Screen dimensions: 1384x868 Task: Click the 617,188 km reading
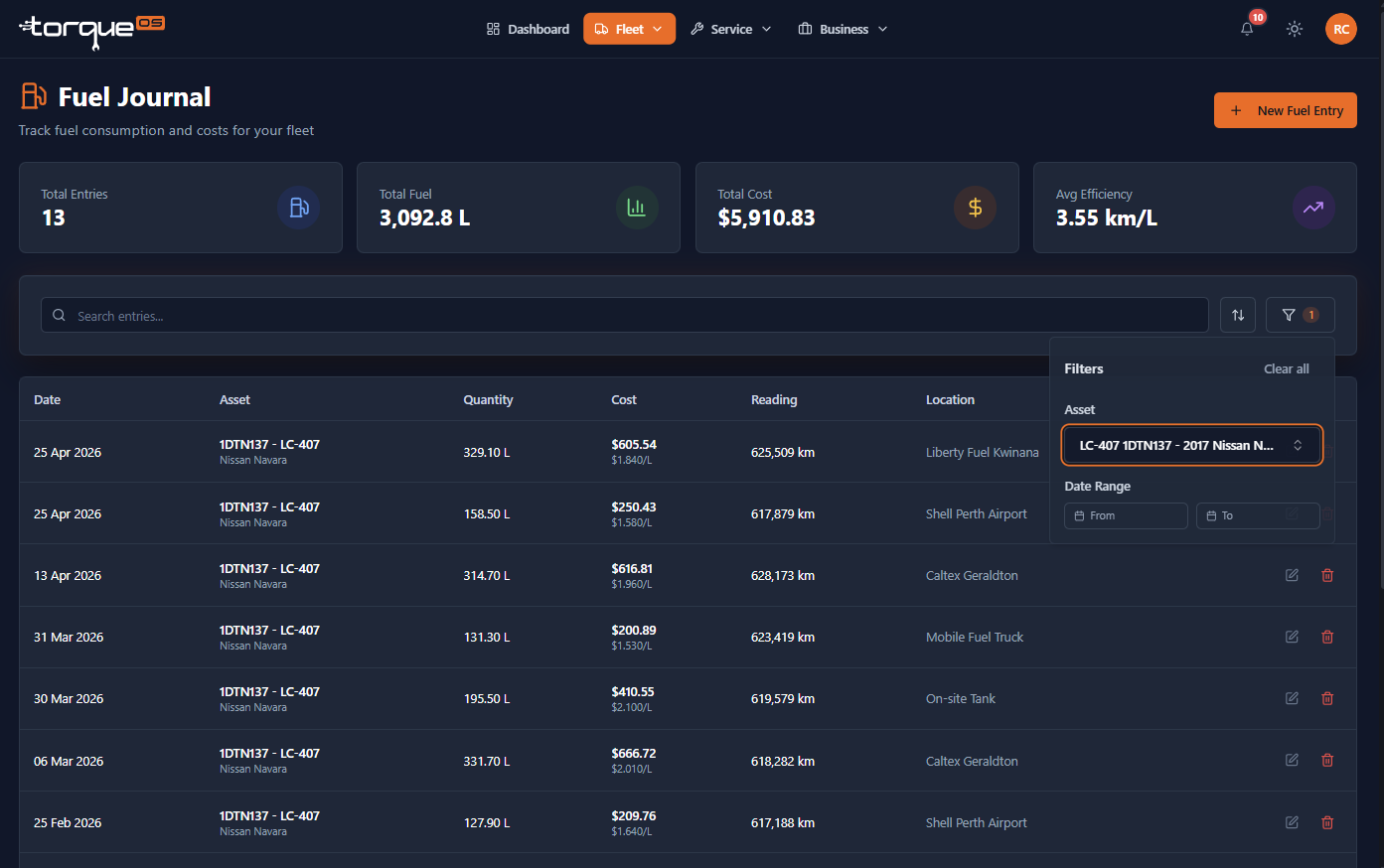(x=783, y=822)
